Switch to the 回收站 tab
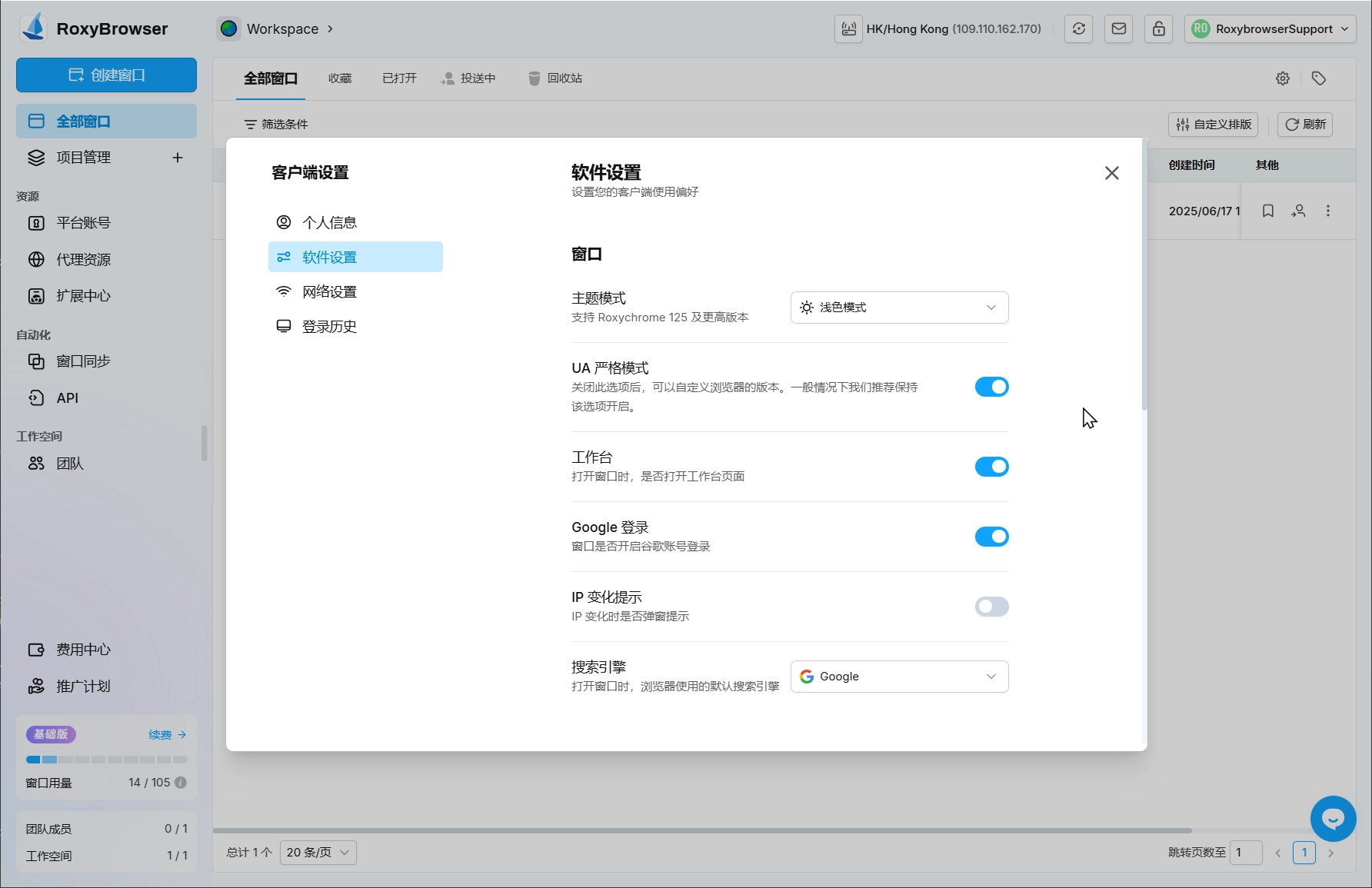 point(555,78)
